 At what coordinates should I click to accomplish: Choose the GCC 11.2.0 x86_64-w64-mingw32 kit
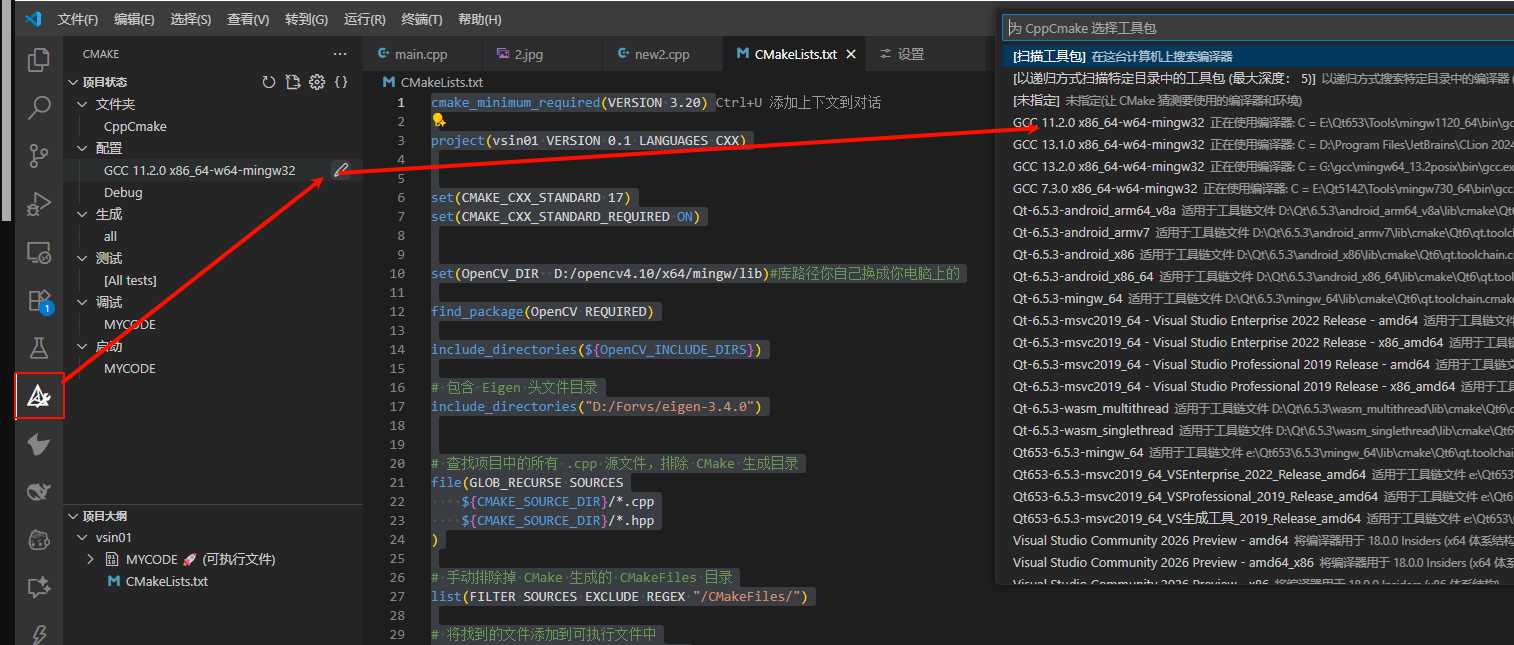click(1258, 122)
